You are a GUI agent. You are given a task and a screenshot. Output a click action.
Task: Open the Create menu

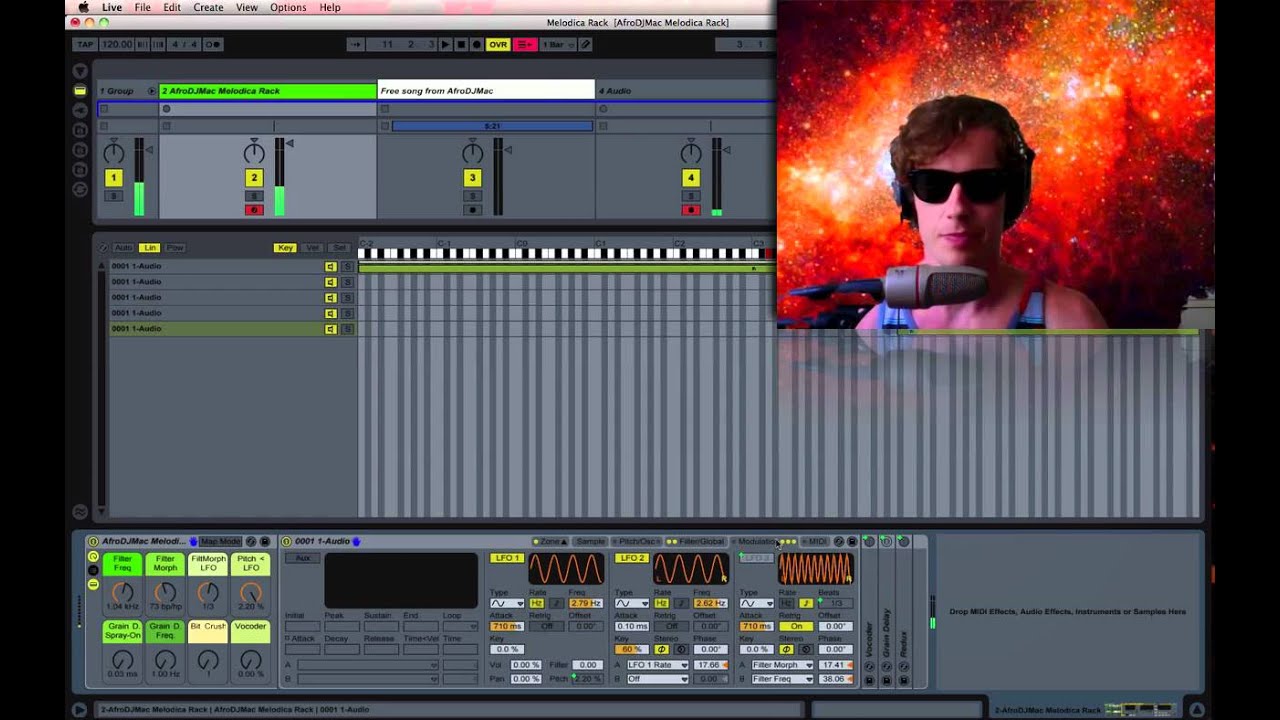(208, 7)
